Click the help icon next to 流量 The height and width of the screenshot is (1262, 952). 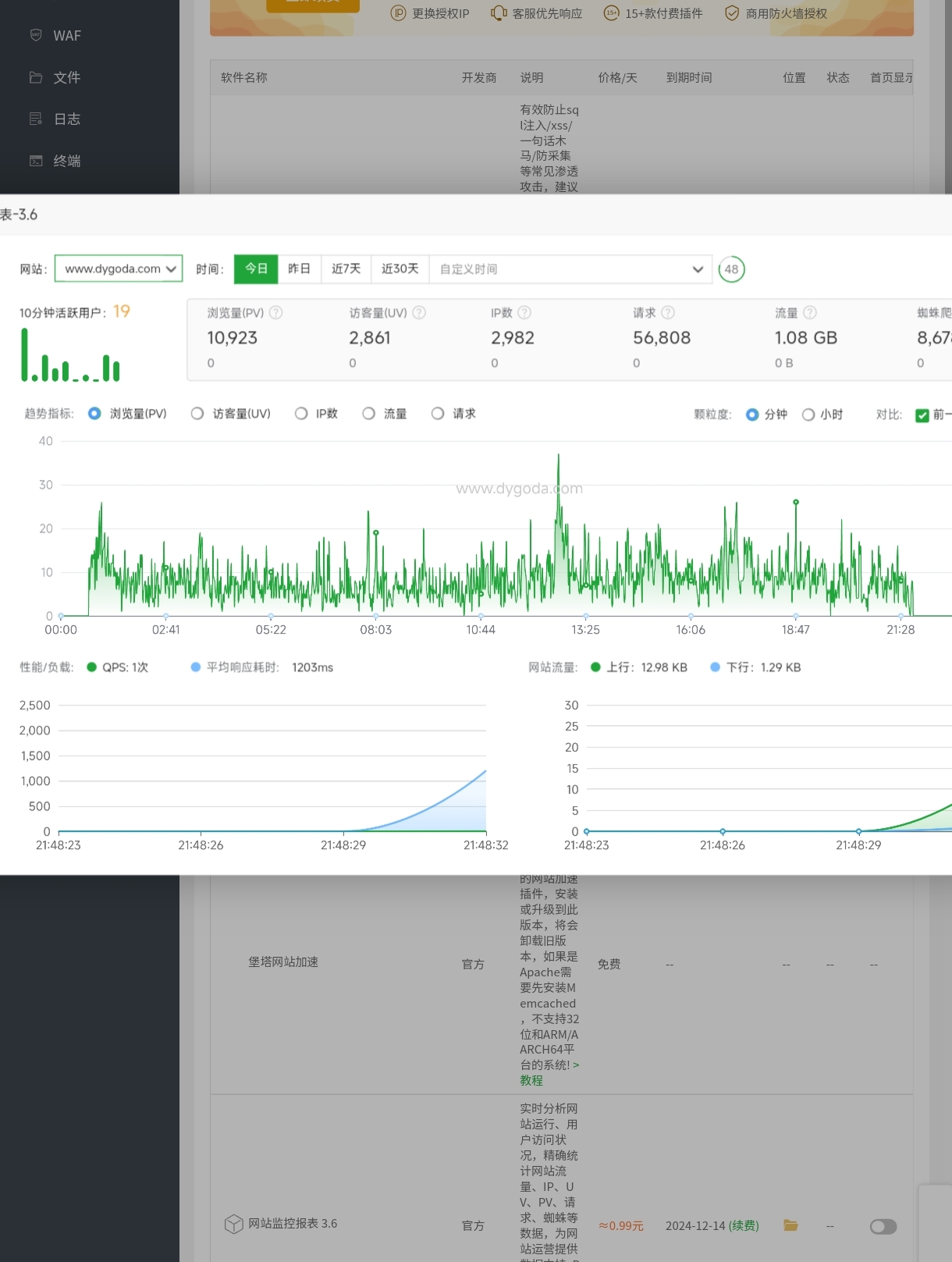click(x=810, y=313)
